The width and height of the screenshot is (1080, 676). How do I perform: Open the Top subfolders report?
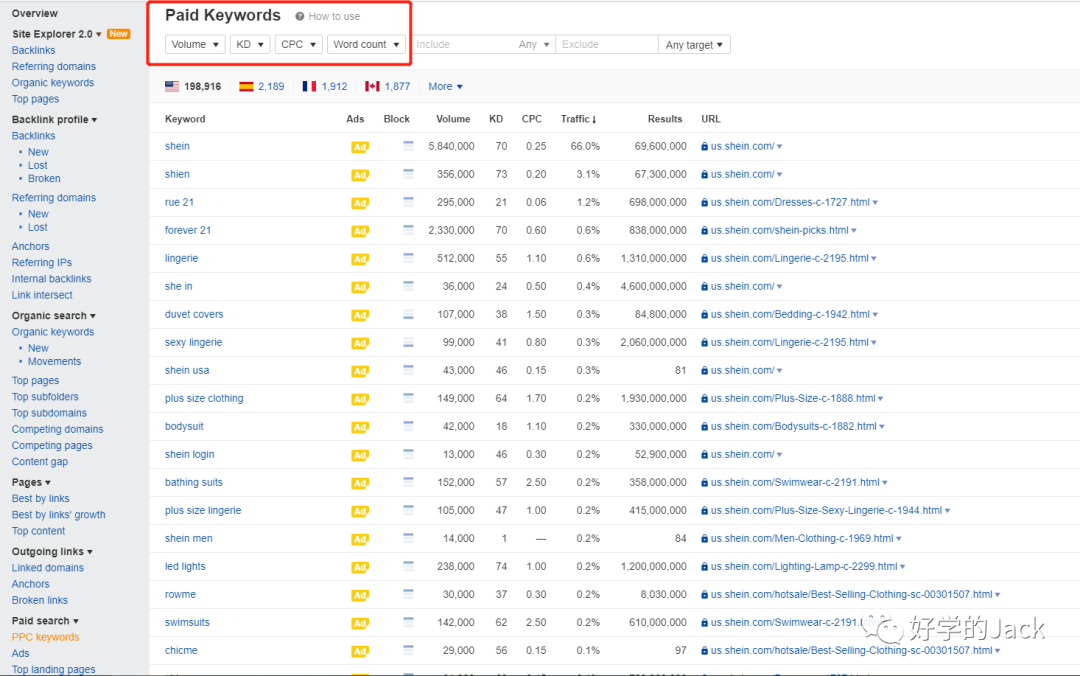click(45, 397)
